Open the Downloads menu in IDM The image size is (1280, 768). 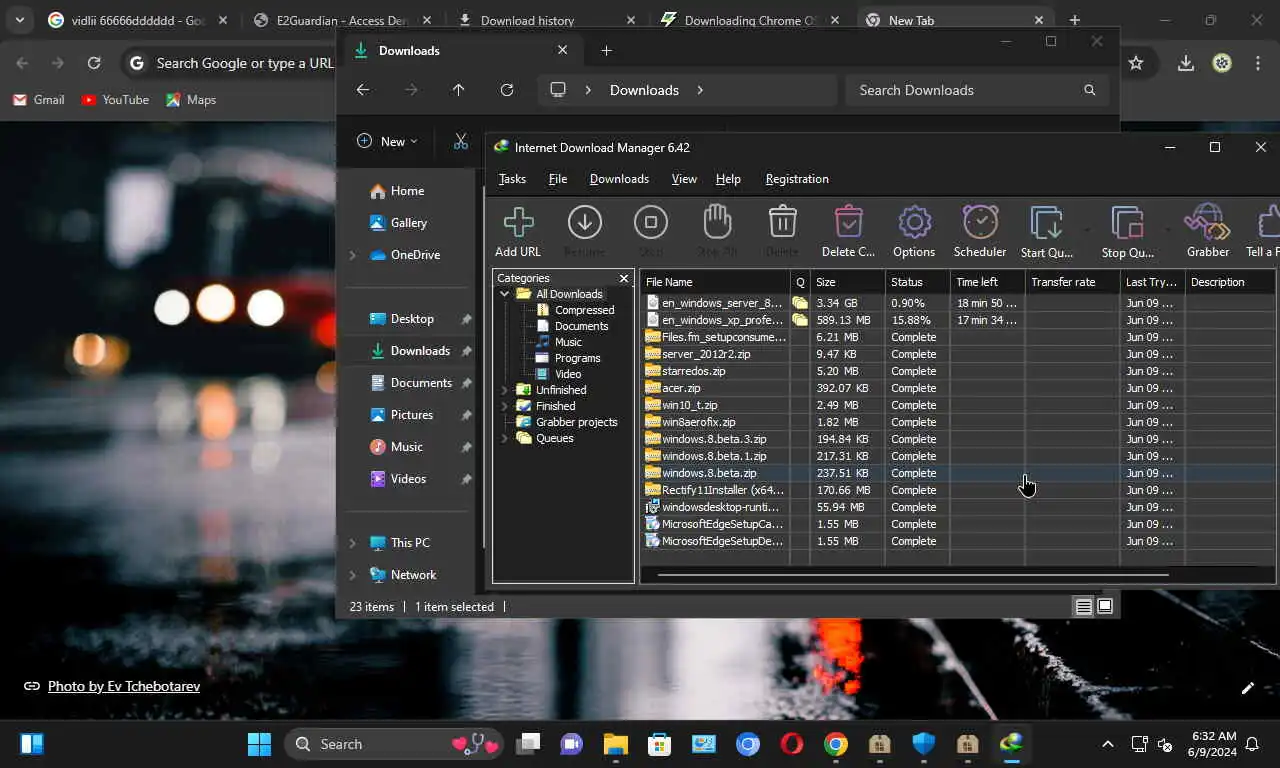[619, 179]
